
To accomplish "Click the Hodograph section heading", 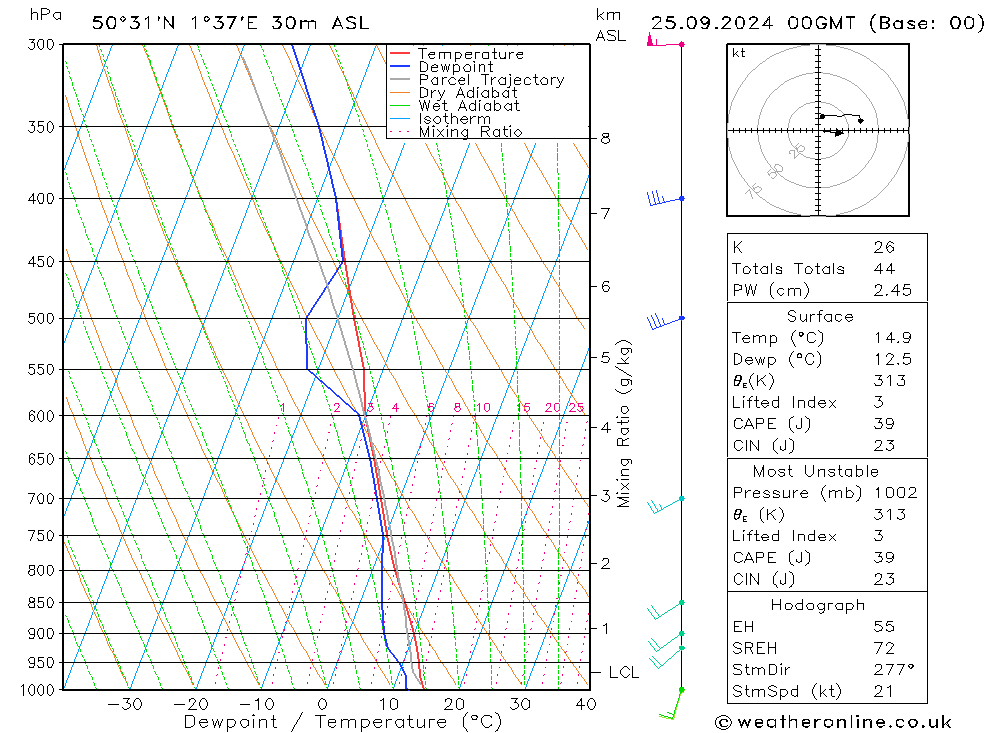I will 818,605.
